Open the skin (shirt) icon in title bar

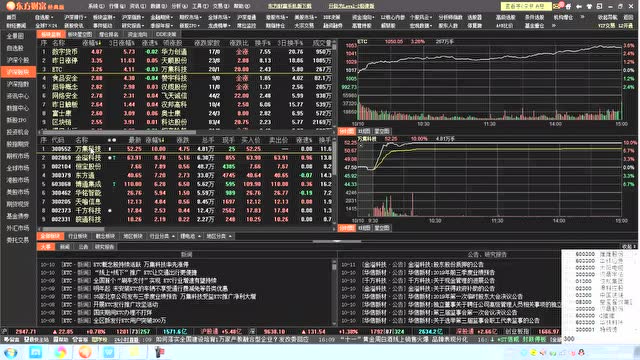pyautogui.click(x=589, y=7)
